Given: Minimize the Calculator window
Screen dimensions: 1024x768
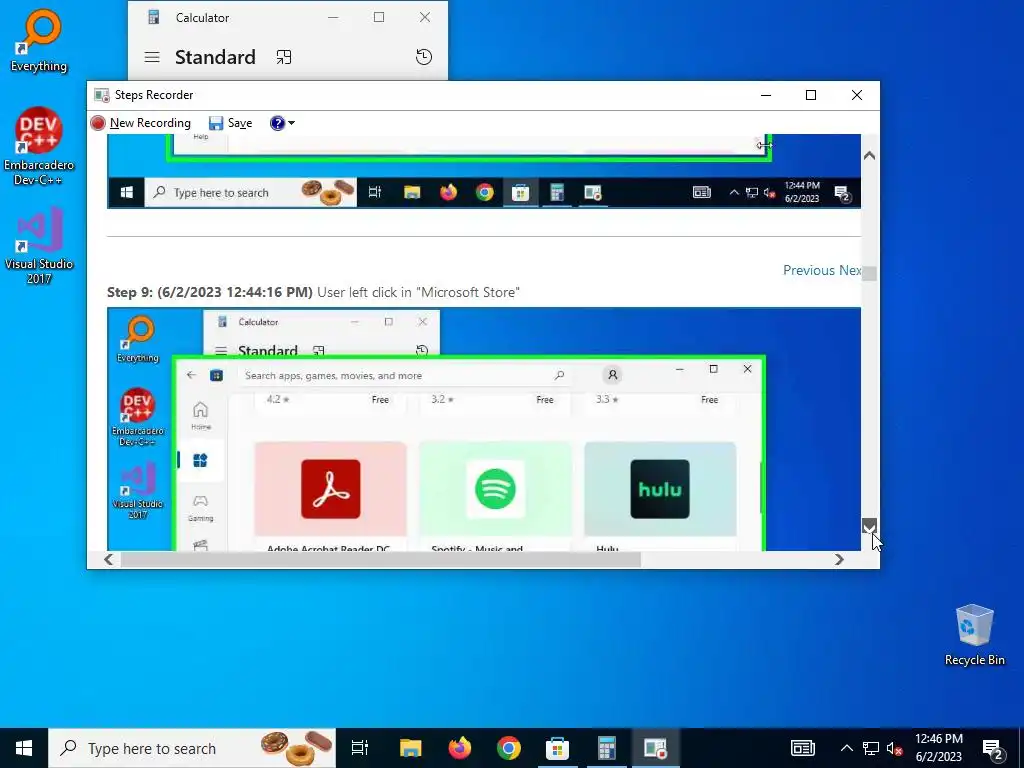Looking at the screenshot, I should click(333, 18).
